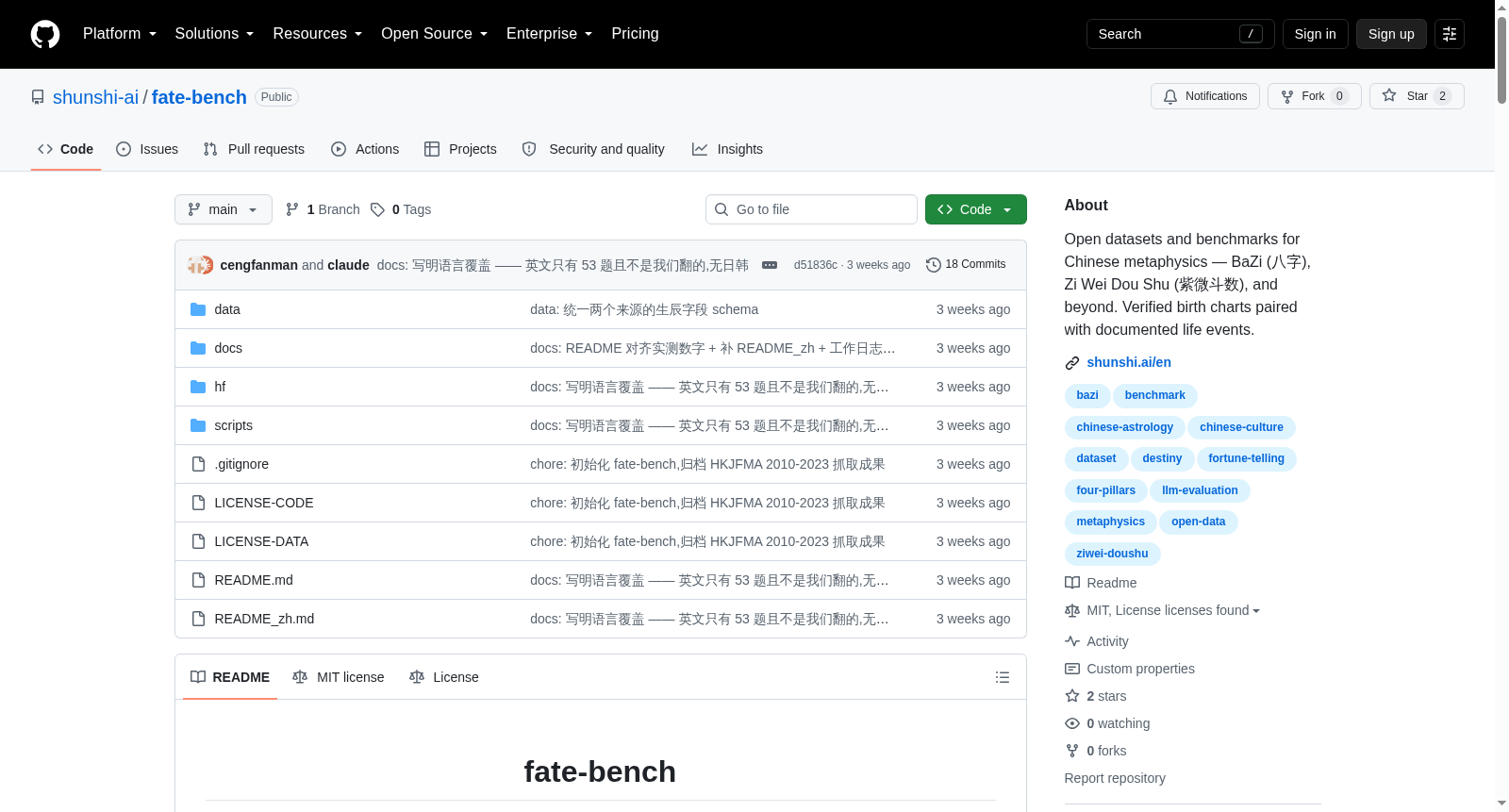
Task: Open the docs folder icon
Action: click(x=198, y=348)
